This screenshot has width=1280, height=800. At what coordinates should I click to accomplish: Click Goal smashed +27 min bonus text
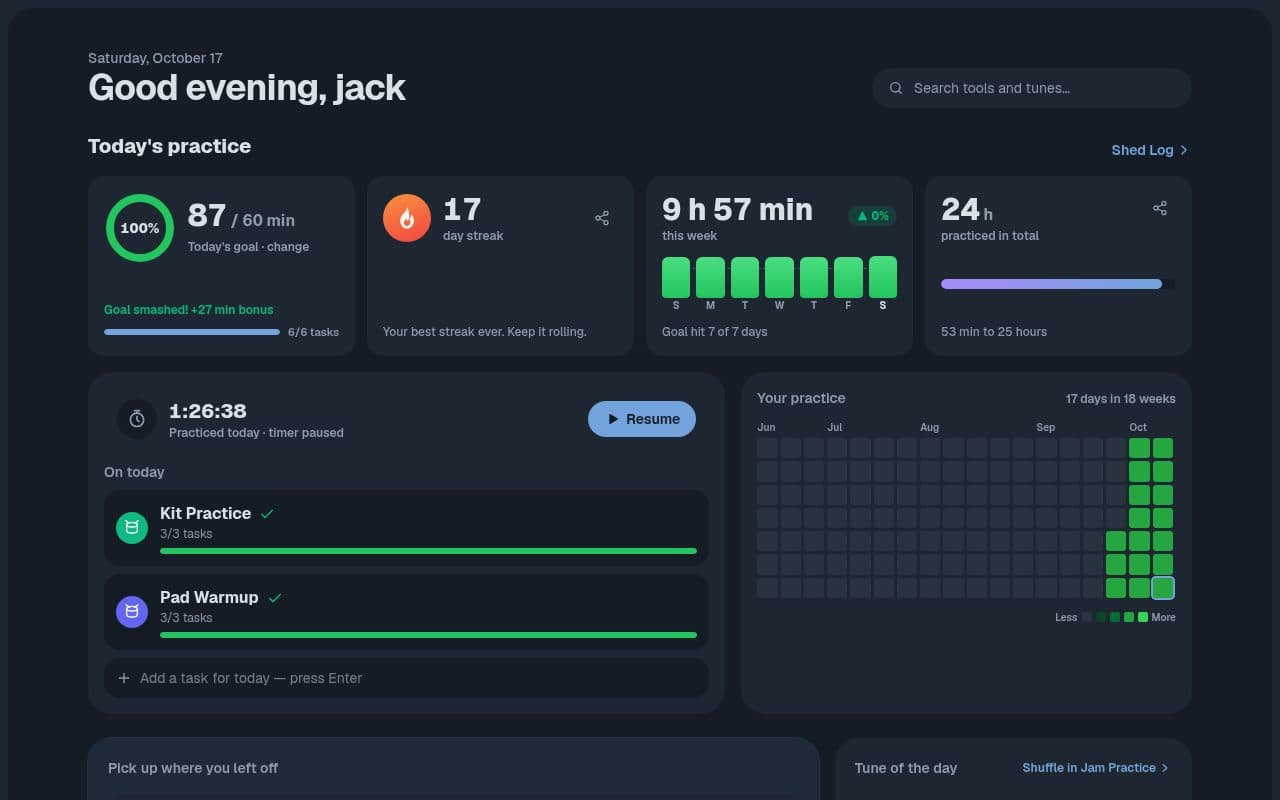tap(189, 310)
